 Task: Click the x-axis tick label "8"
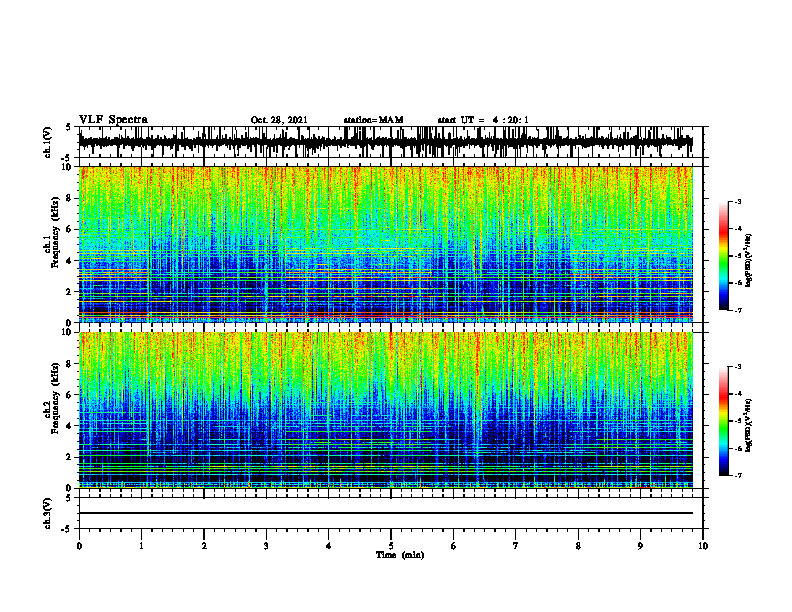pos(578,546)
